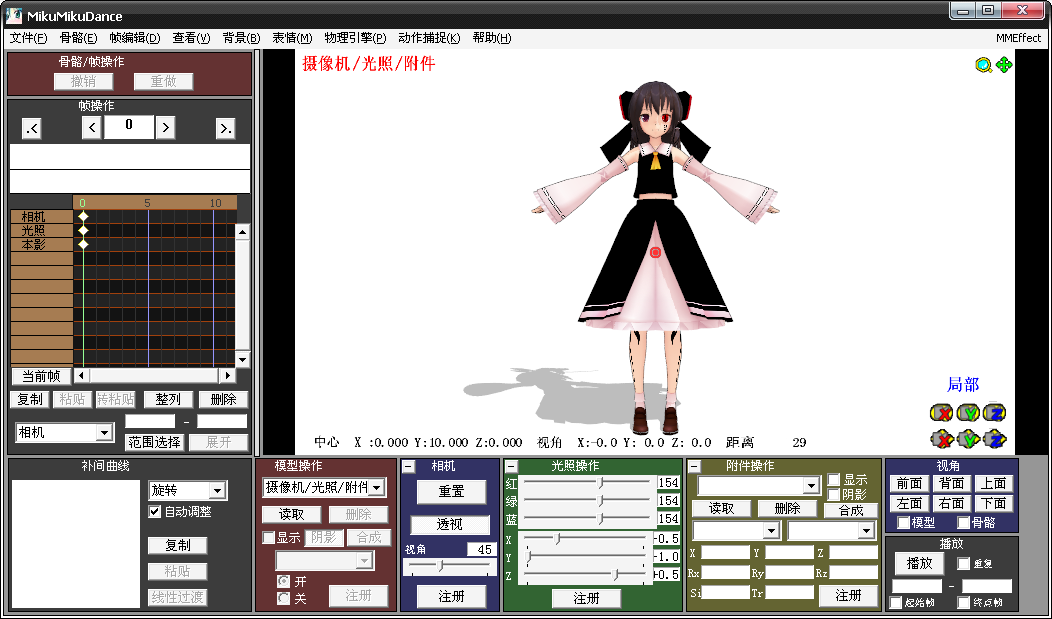The height and width of the screenshot is (619, 1052).
Task: Click the 视角 value field showing 45
Action: [x=482, y=549]
